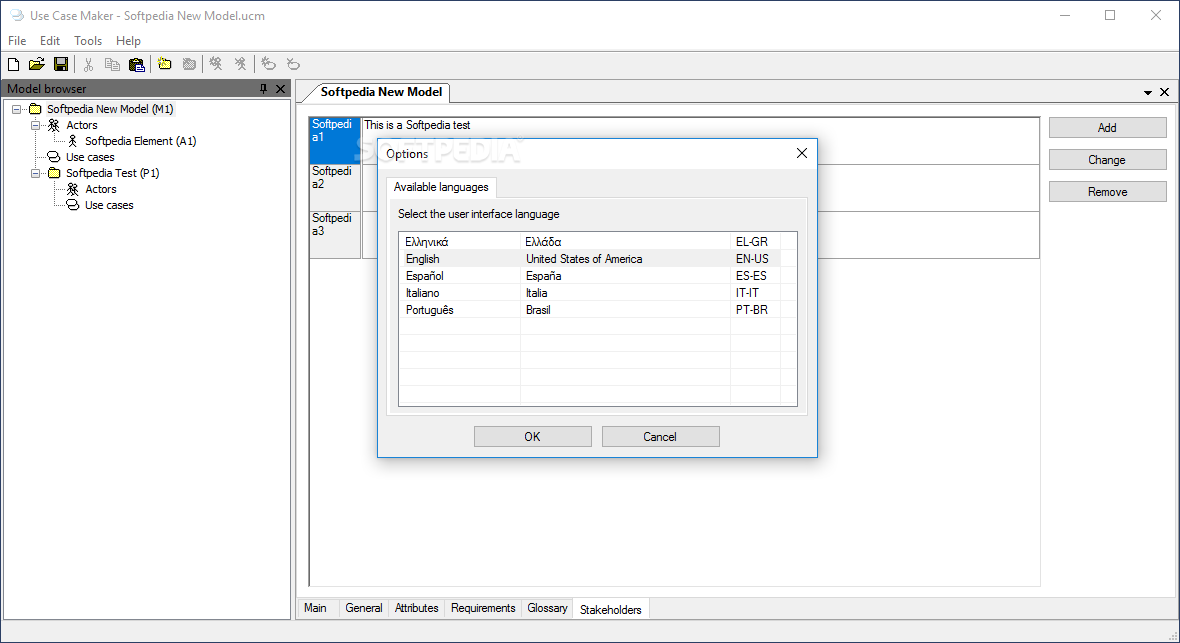Switch to the Requirements tab
Screen dimensions: 1180x643
pyautogui.click(x=483, y=608)
